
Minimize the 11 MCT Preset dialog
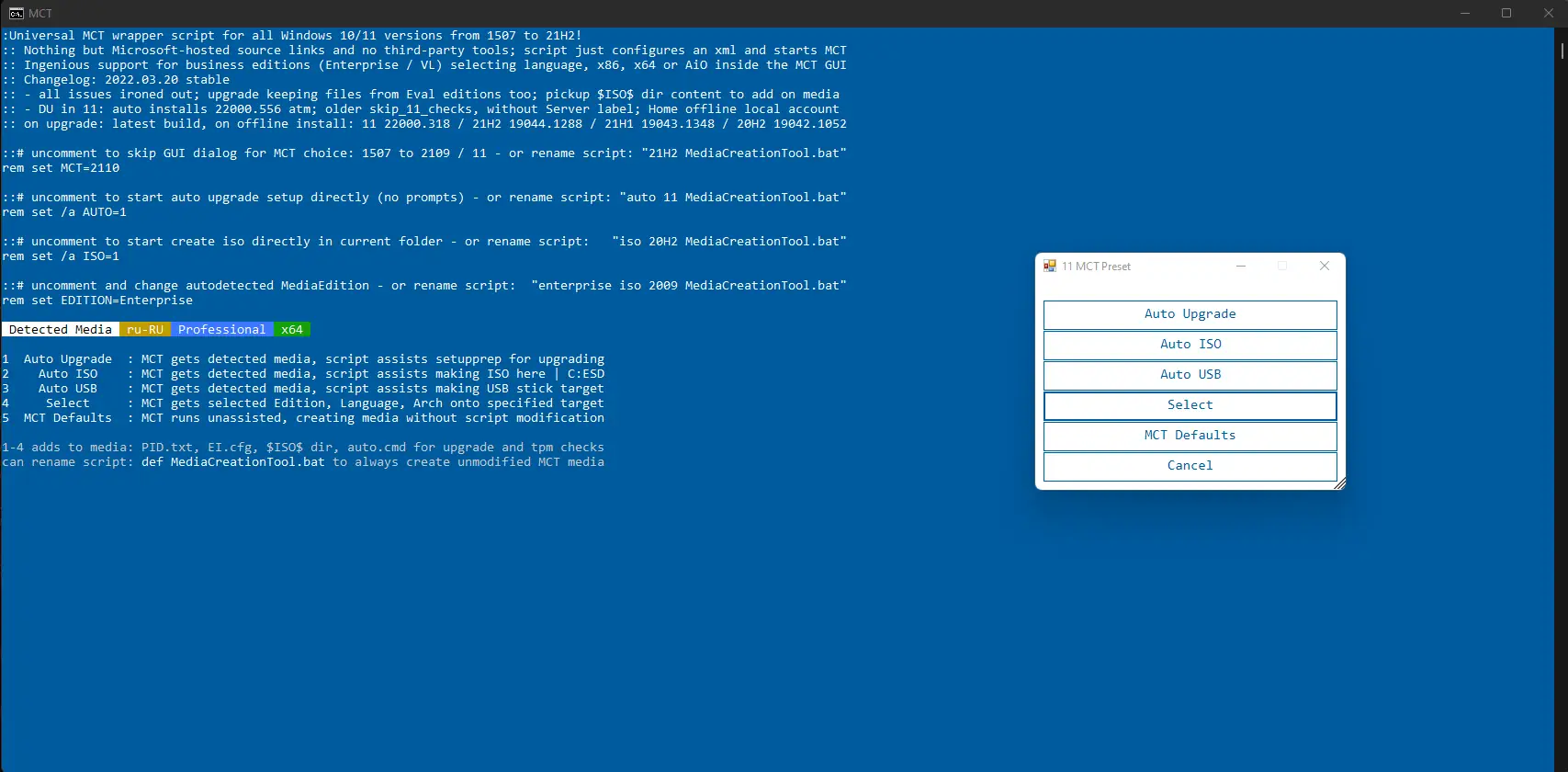click(1241, 266)
